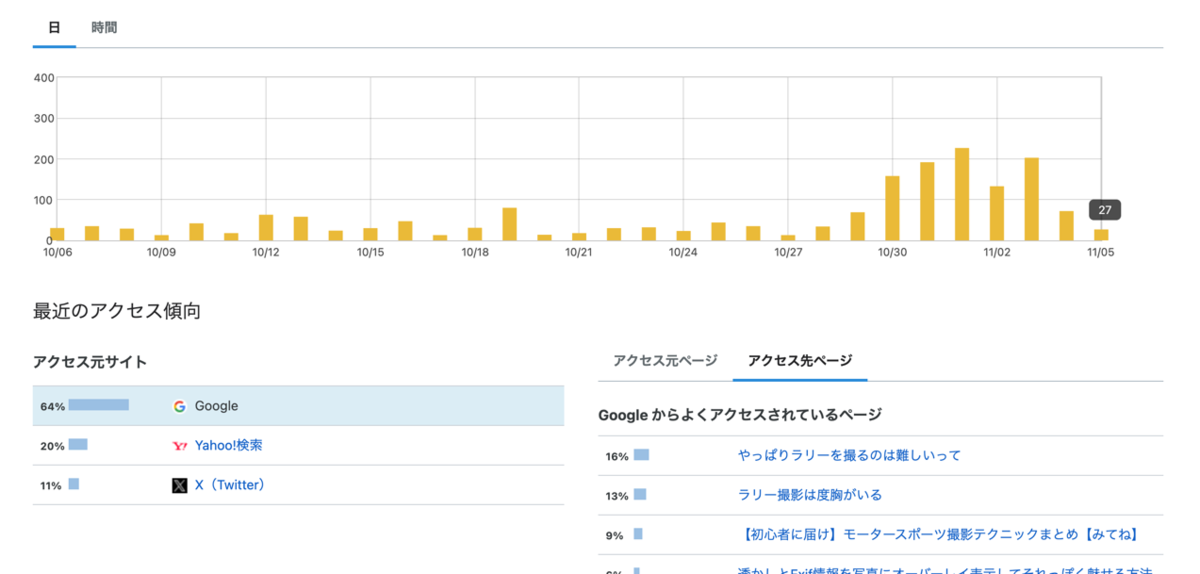Click the tallest chart bar near 11/01

click(x=962, y=194)
